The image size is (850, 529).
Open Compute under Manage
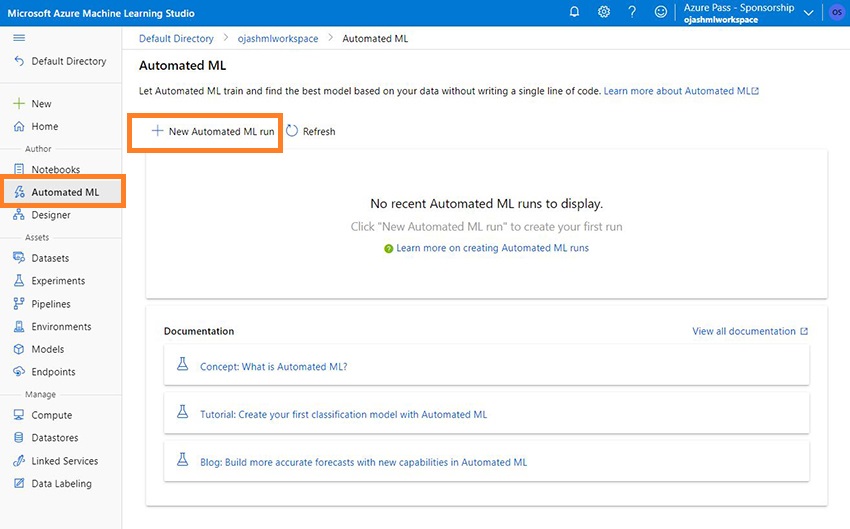[51, 415]
